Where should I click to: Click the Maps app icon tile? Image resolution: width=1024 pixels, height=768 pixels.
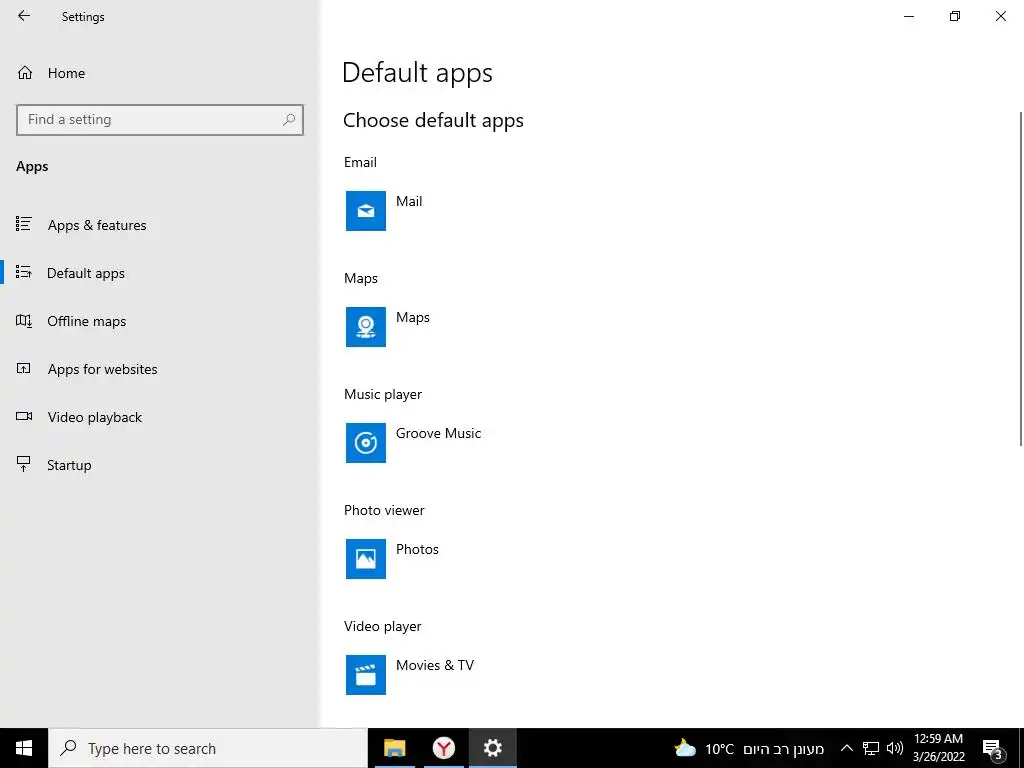pos(366,327)
